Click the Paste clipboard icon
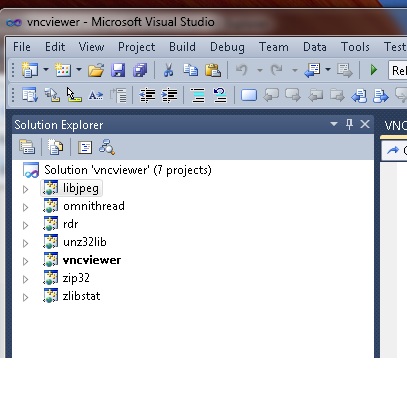Viewport: 407px width, 413px height. (213, 70)
